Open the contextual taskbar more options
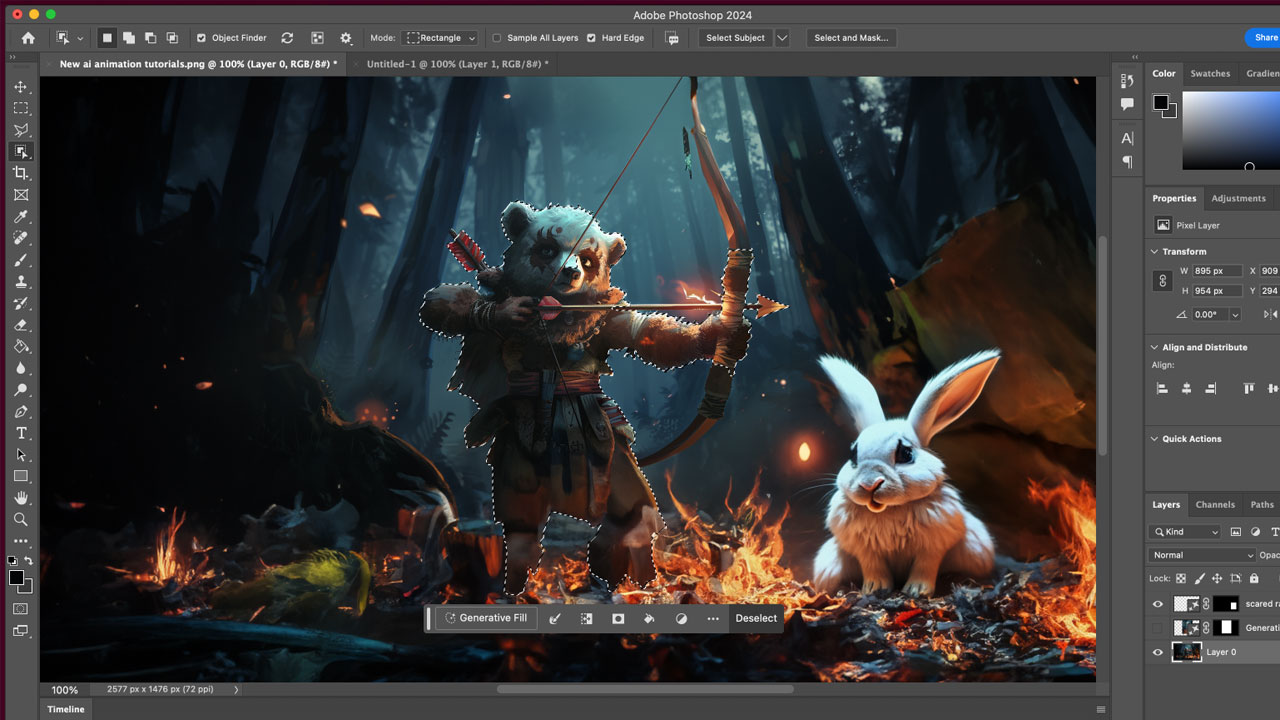Viewport: 1280px width, 720px height. tap(713, 618)
